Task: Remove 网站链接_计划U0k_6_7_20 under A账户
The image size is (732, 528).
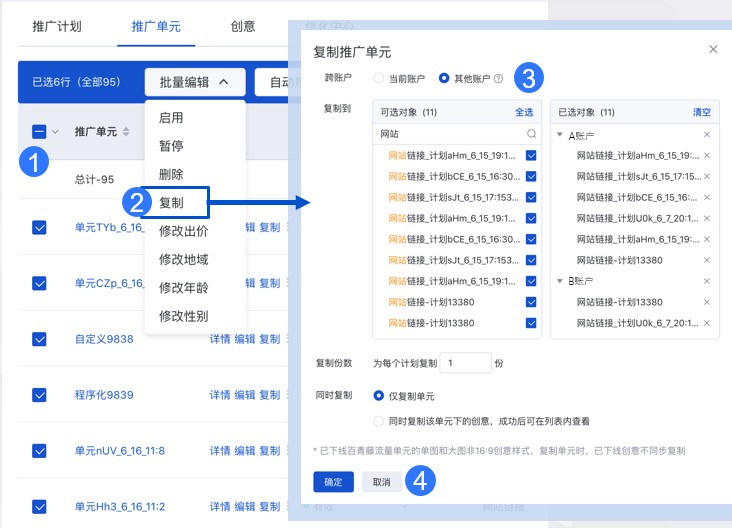Action: pos(707,218)
